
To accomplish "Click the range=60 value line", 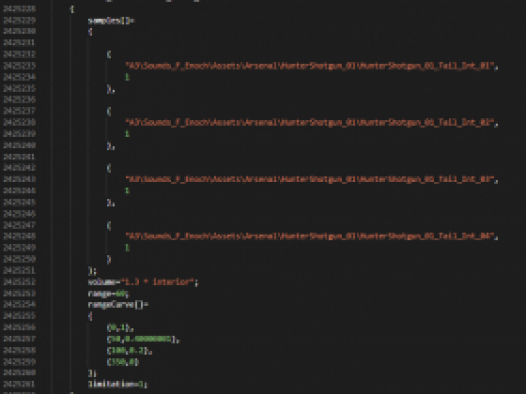I will click(x=108, y=293).
